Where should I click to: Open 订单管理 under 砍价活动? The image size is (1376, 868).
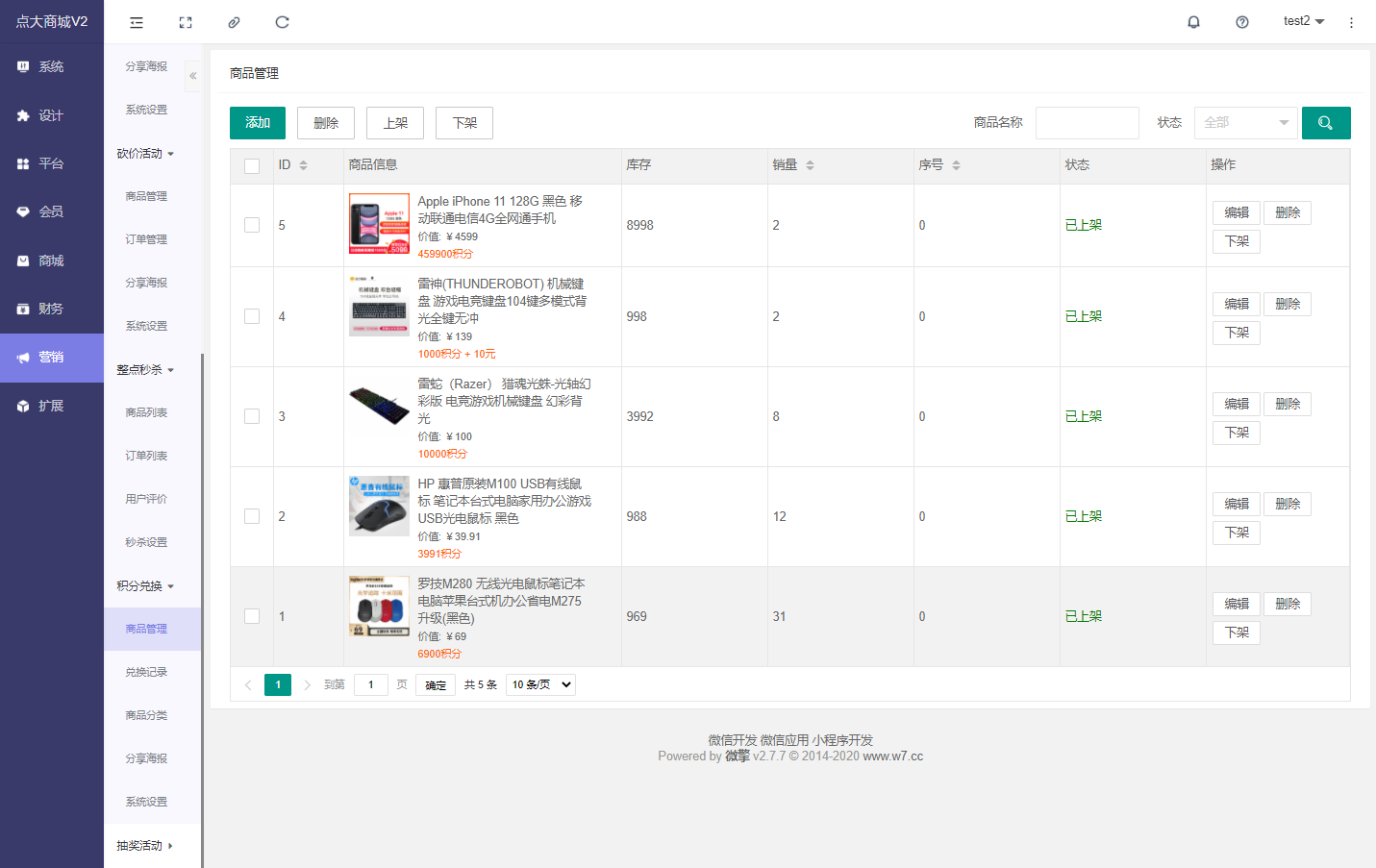coord(146,239)
